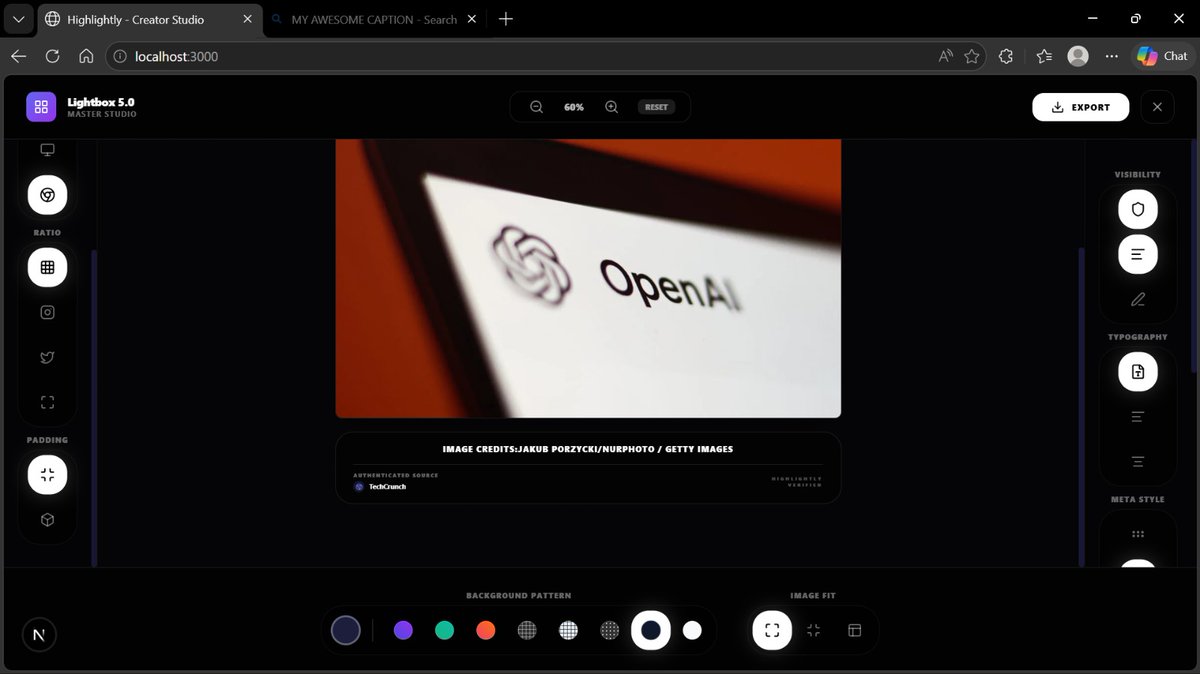
Task: Select the white background swatch
Action: pos(692,630)
